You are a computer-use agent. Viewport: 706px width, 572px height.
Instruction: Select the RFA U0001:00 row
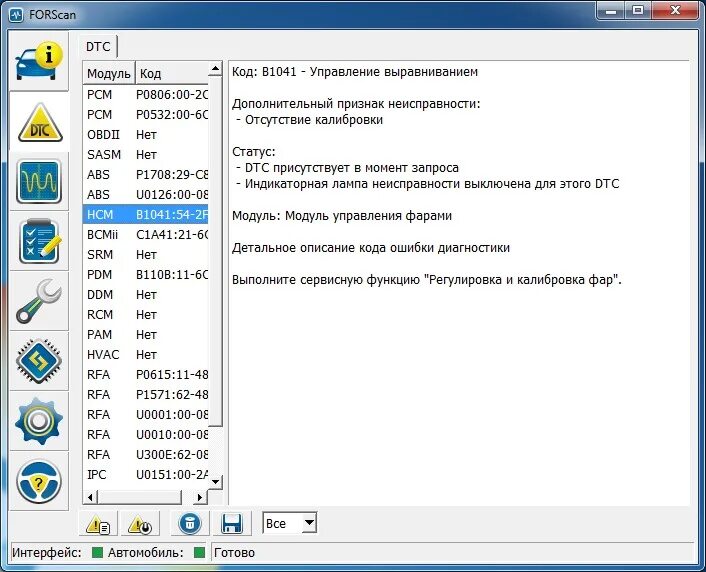(x=146, y=414)
